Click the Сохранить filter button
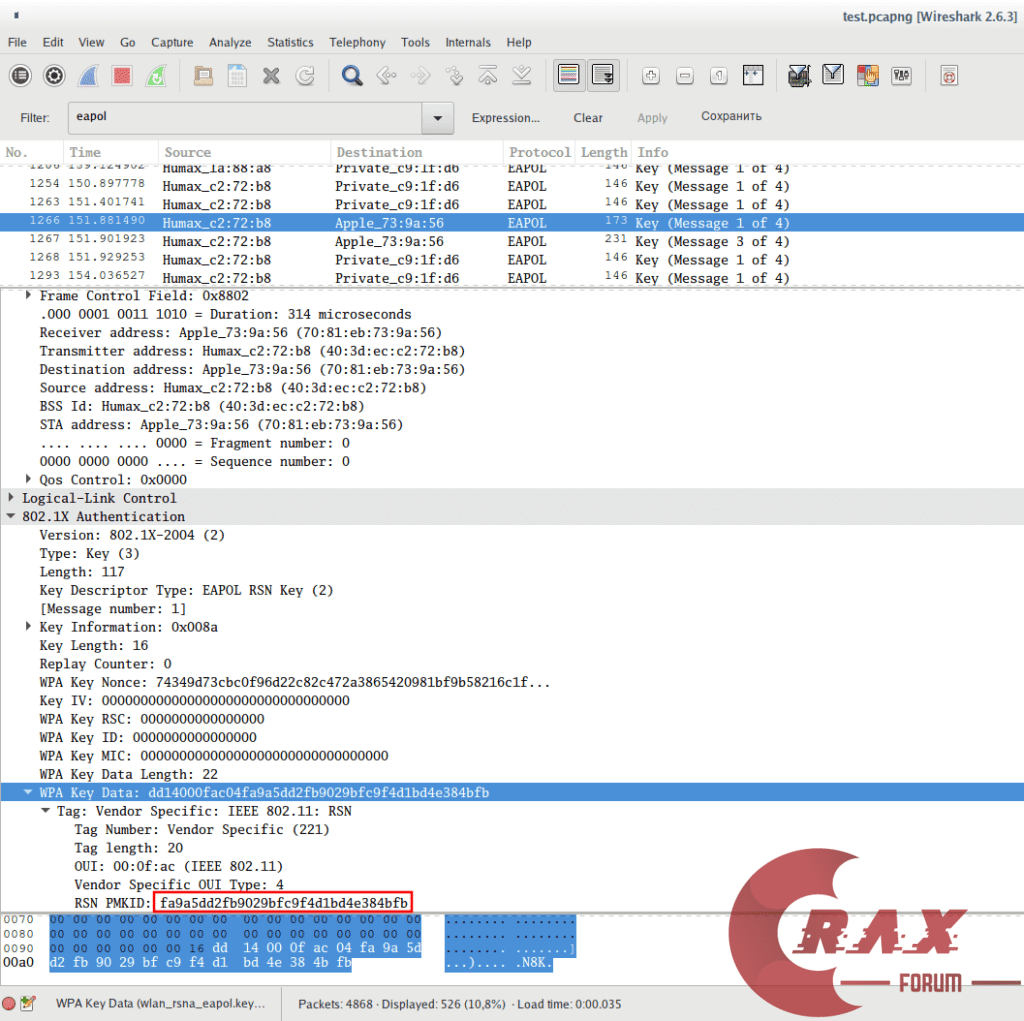The height and width of the screenshot is (1021, 1024). pos(731,116)
